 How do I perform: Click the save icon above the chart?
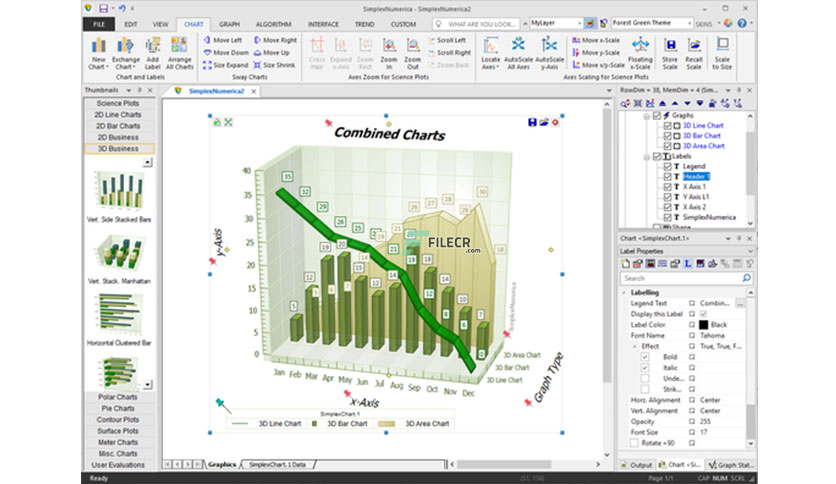pos(532,122)
